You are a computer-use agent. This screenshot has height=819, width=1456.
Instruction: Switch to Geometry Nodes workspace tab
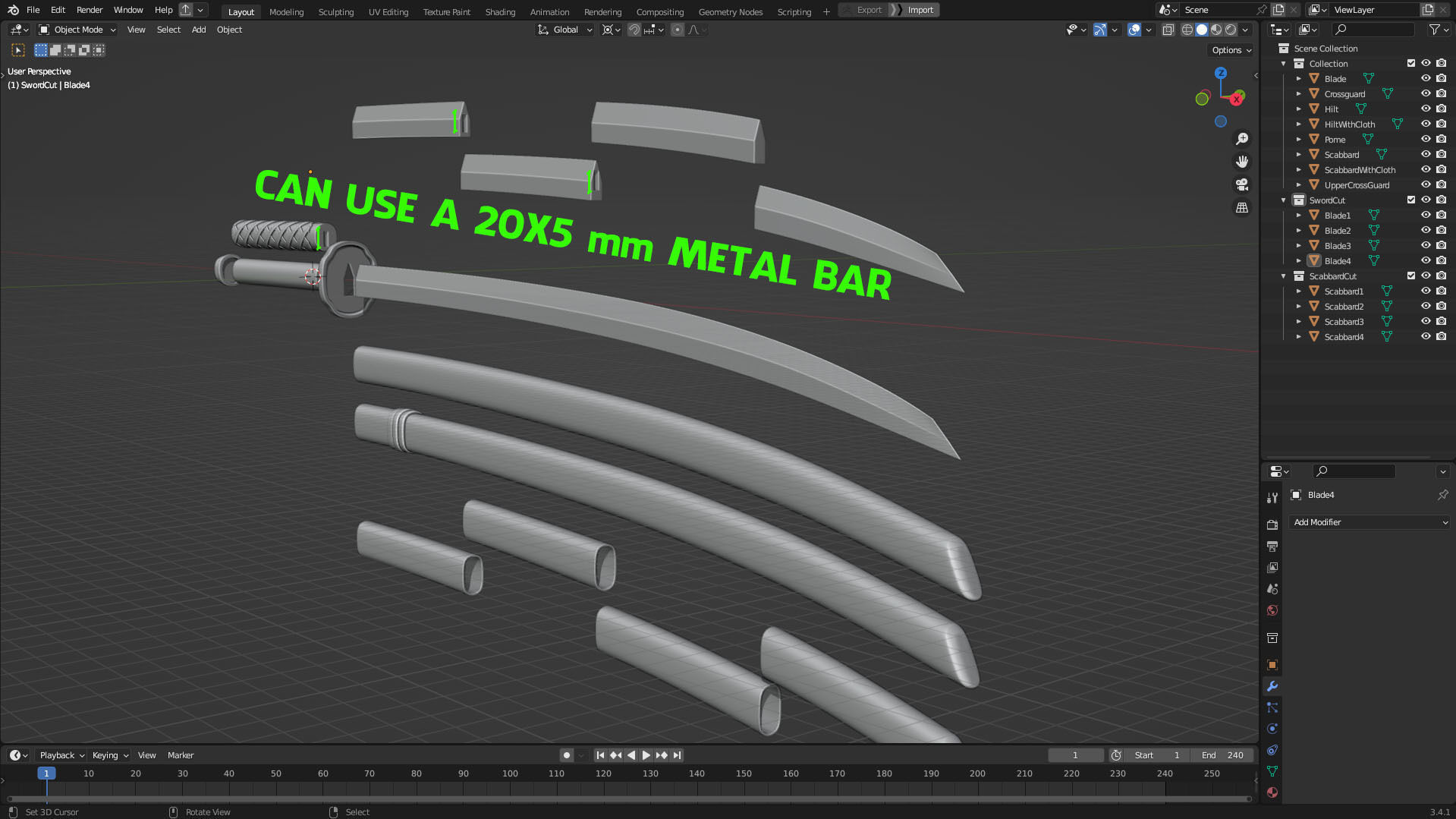pos(730,11)
